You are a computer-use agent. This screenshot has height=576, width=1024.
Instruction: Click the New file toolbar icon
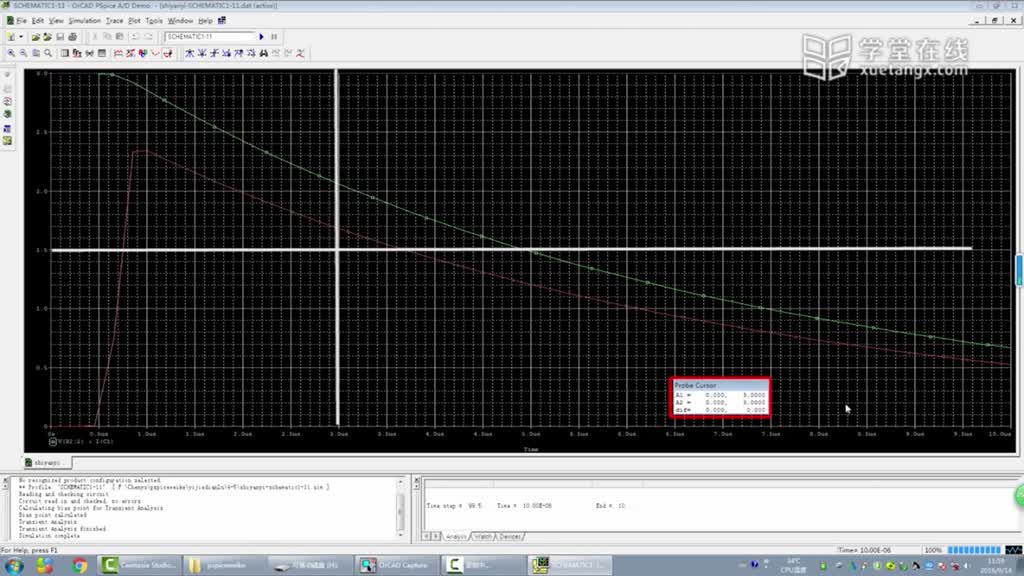point(12,37)
